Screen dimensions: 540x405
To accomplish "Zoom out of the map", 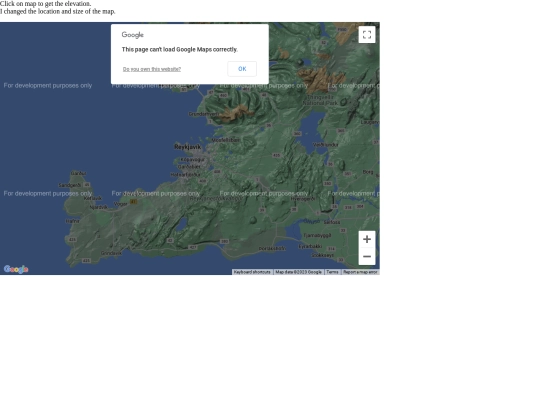I will tap(367, 256).
